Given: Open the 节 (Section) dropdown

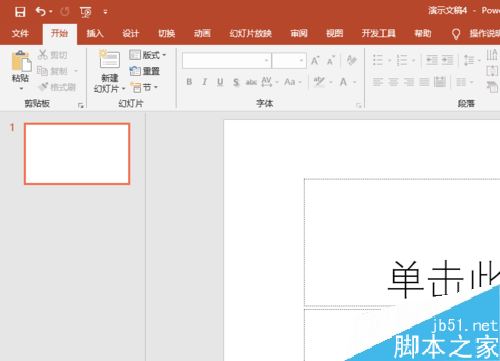Looking at the screenshot, I should [144, 87].
